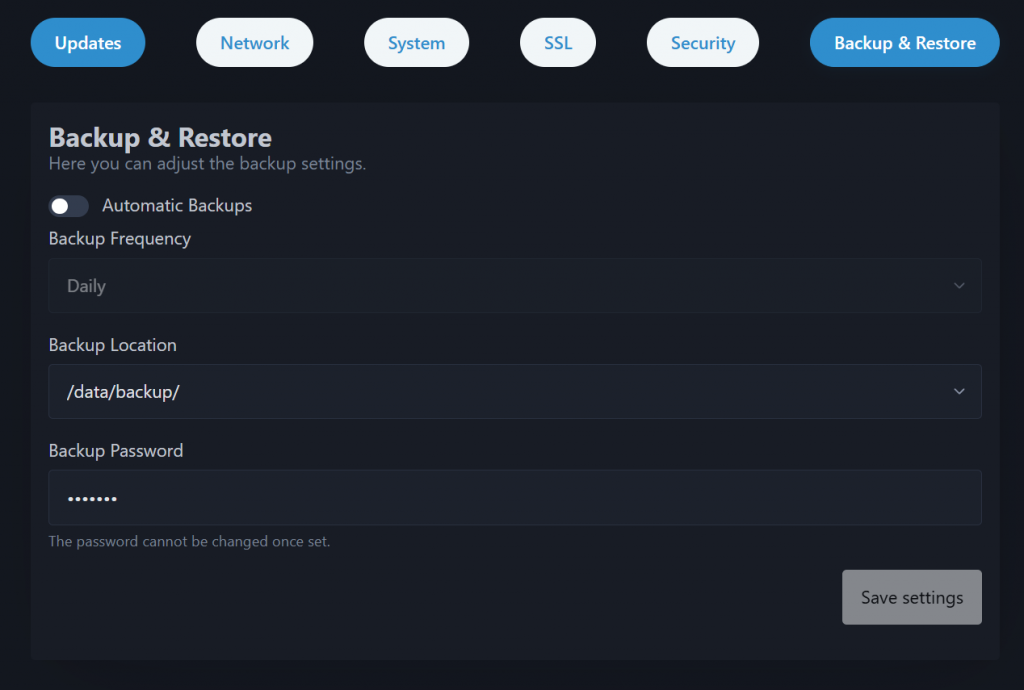
Task: Click the chevron arrow in Backup Location
Action: 959,392
